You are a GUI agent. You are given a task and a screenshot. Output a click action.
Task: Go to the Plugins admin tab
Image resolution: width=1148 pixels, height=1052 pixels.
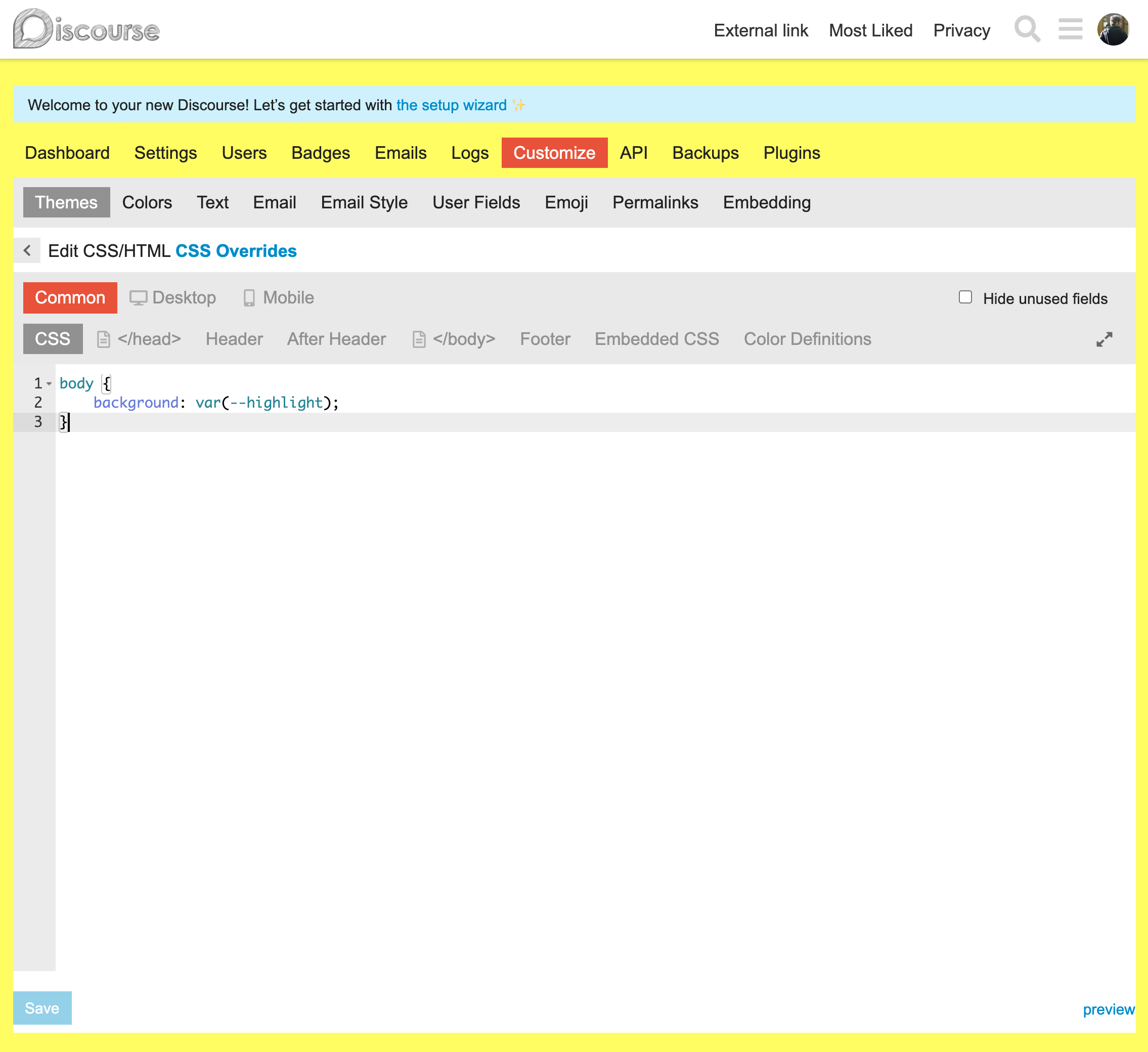(x=791, y=153)
